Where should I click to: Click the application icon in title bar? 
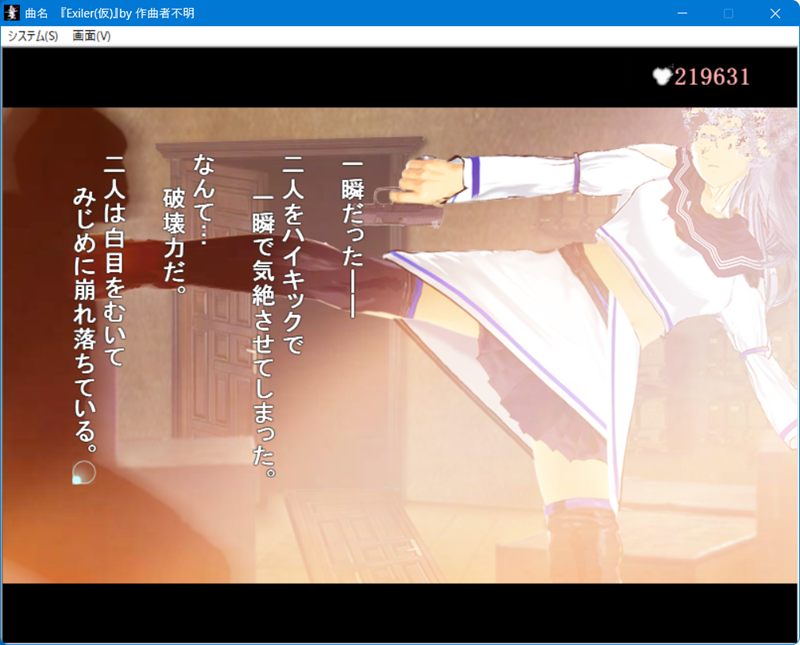pyautogui.click(x=12, y=13)
